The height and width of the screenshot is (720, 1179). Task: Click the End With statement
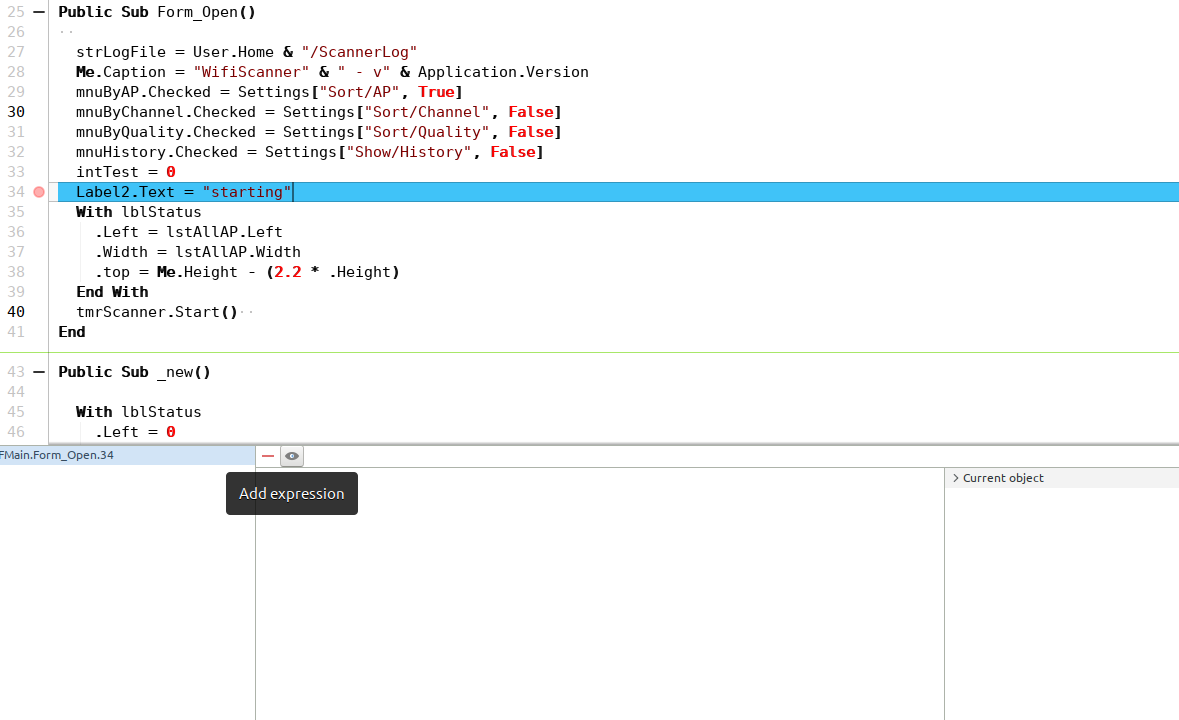112,292
